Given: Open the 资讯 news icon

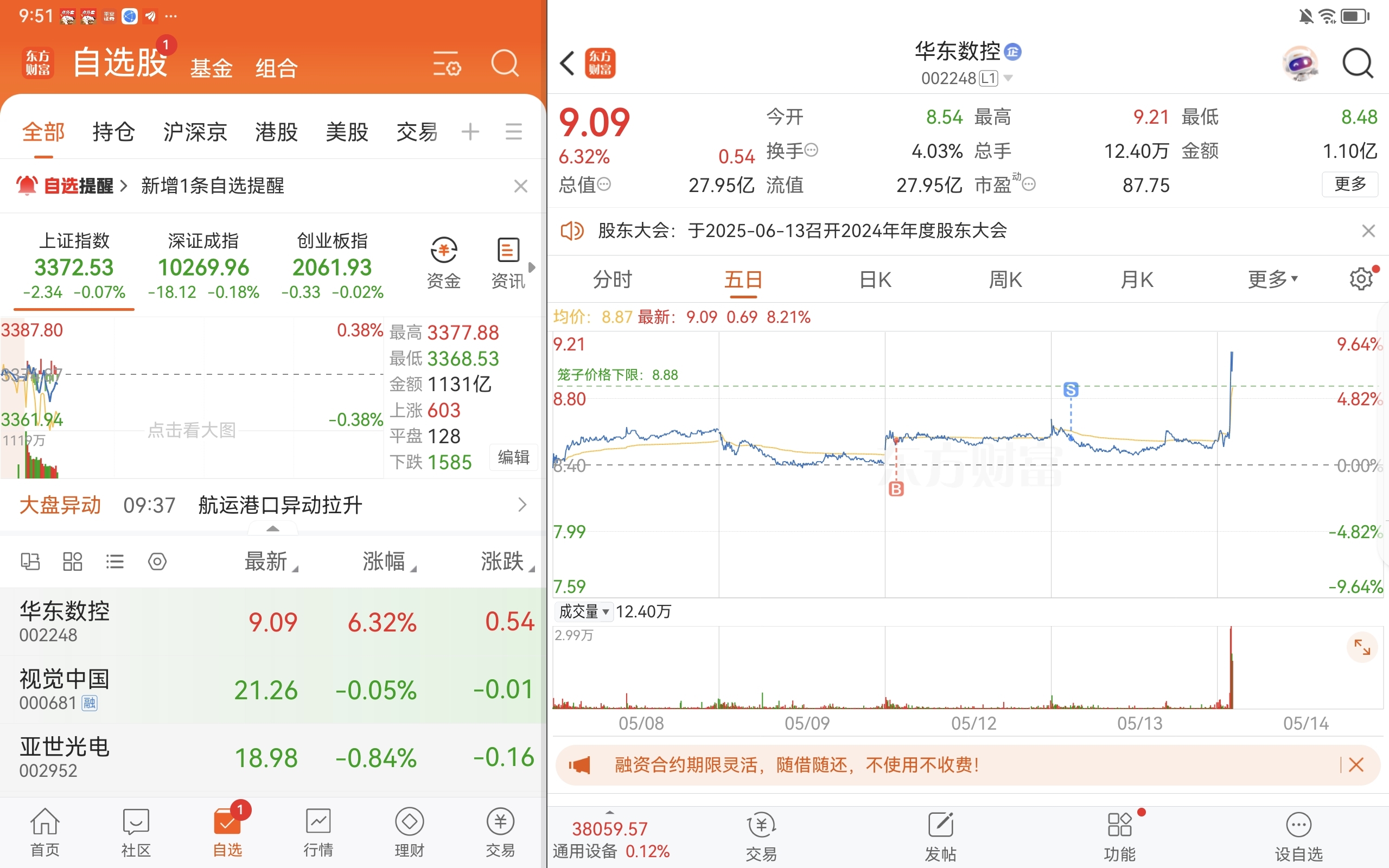Looking at the screenshot, I should pos(508,264).
